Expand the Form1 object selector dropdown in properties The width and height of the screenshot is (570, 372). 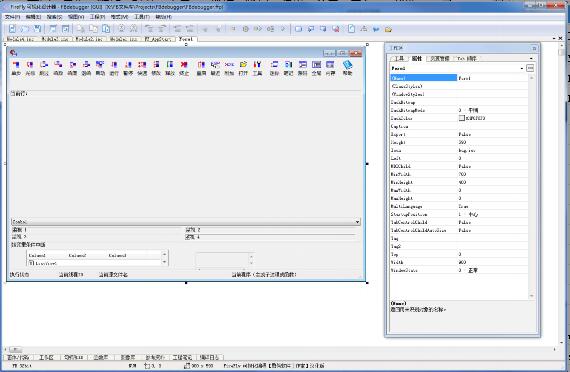pyautogui.click(x=522, y=68)
